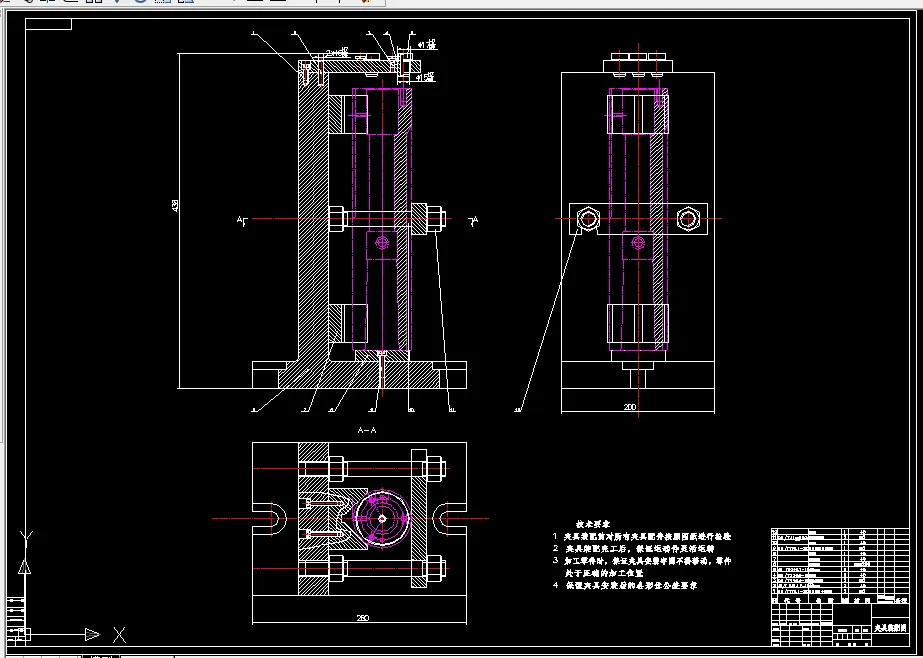This screenshot has width=923, height=658.
Task: Select technical requirement line number 1
Action: pyautogui.click(x=642, y=537)
